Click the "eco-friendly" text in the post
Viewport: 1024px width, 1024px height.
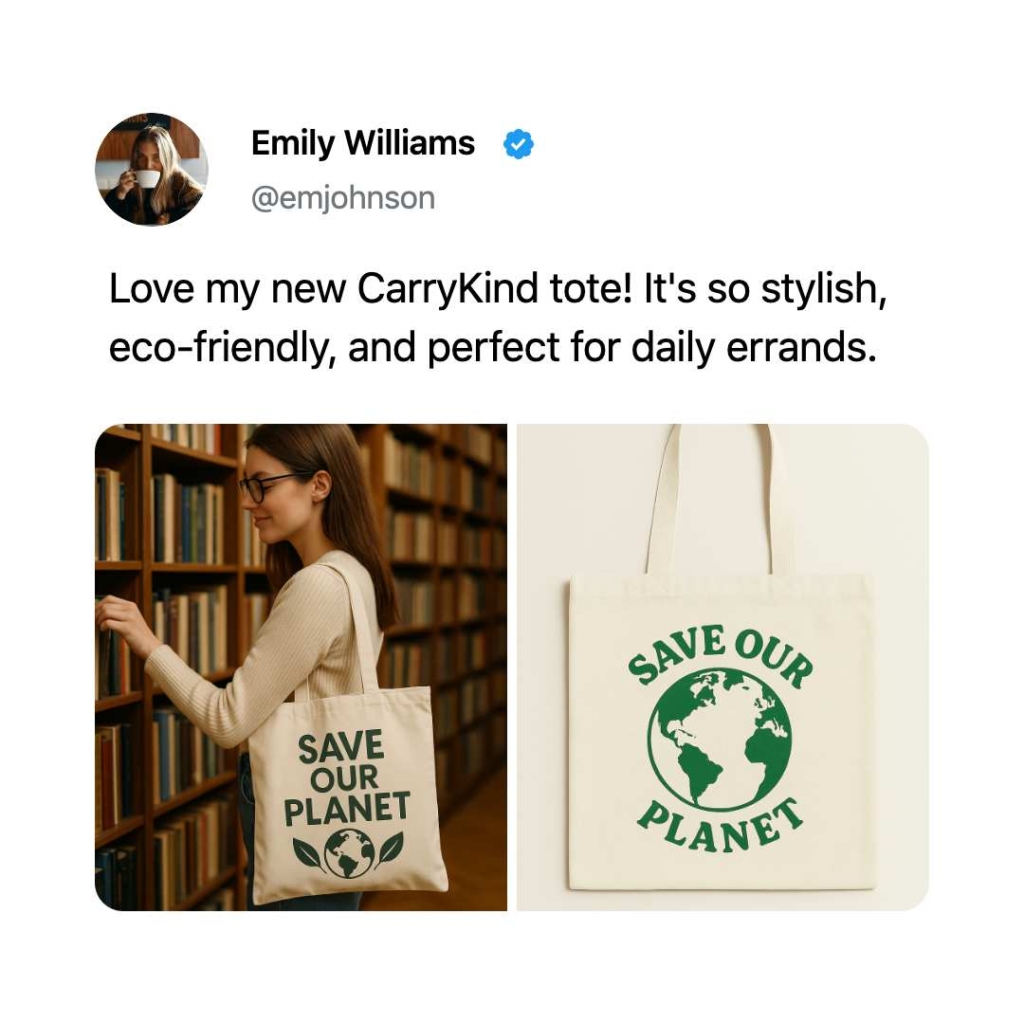click(x=223, y=347)
